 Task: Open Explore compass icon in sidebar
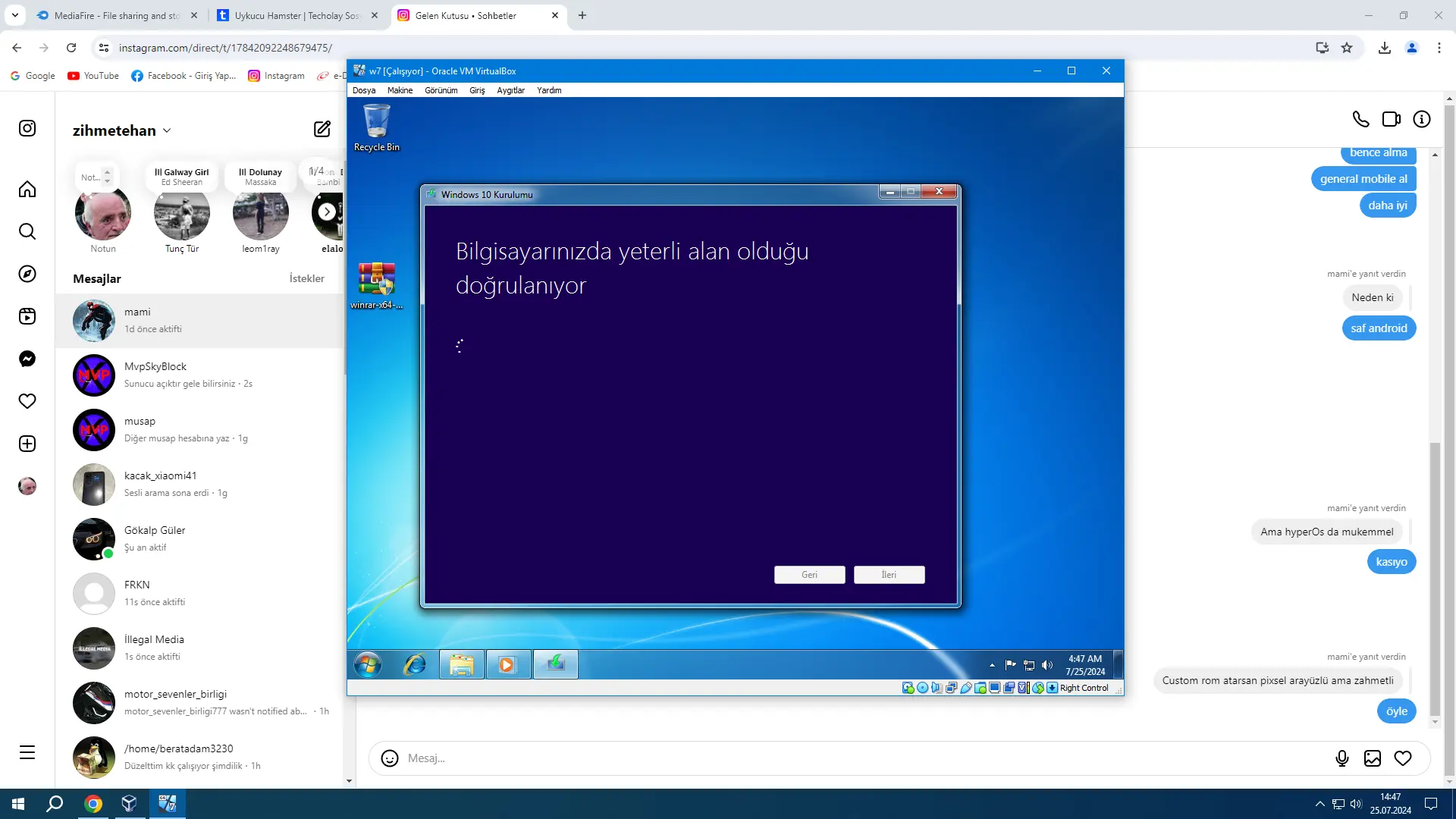click(27, 274)
